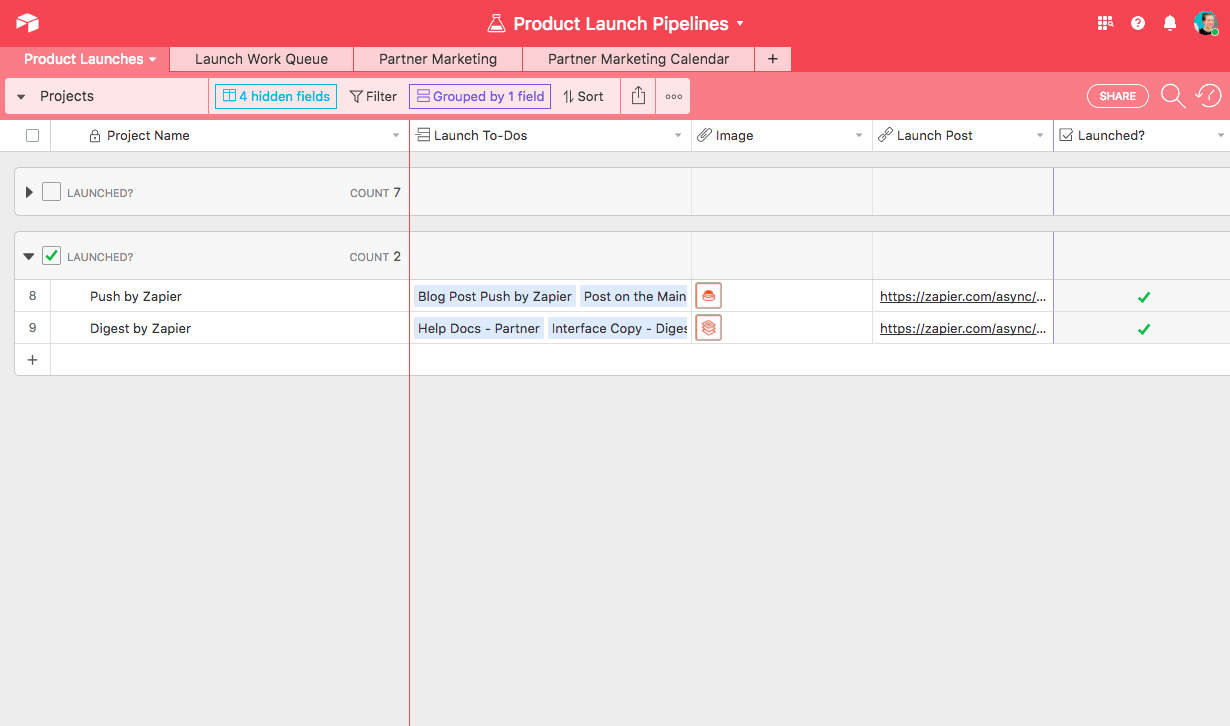Screen dimensions: 1230x726
Task: Open the Launched? column dropdown arrow
Action: (x=1221, y=136)
